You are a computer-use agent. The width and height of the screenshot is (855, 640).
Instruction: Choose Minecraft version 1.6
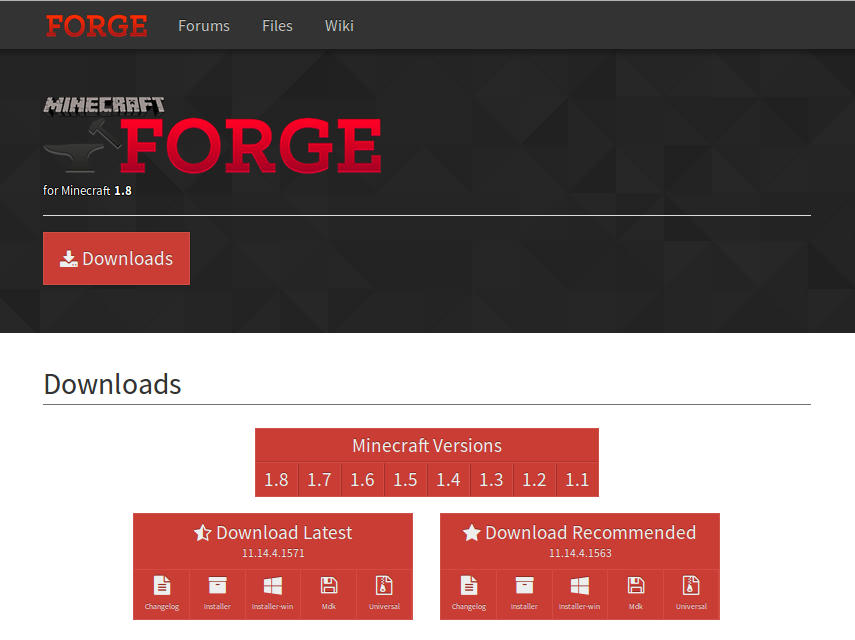coord(362,480)
